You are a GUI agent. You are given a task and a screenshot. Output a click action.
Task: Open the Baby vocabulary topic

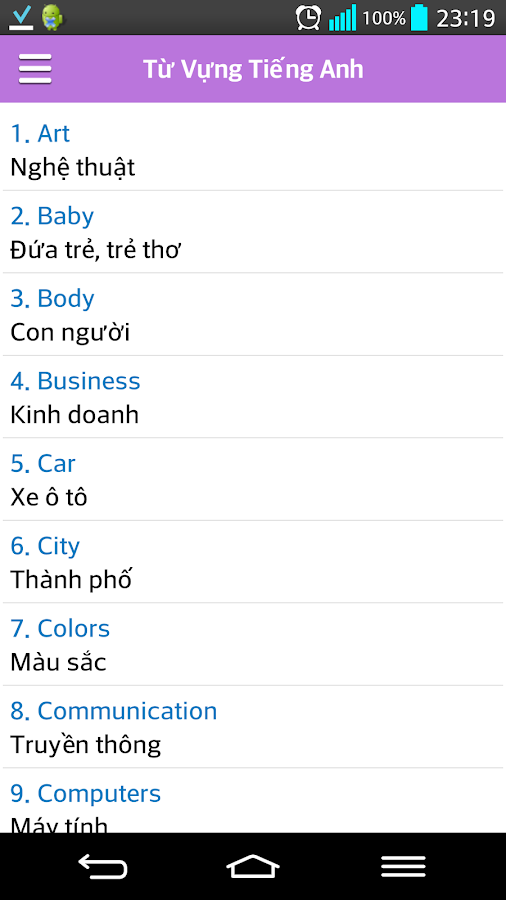coord(253,232)
